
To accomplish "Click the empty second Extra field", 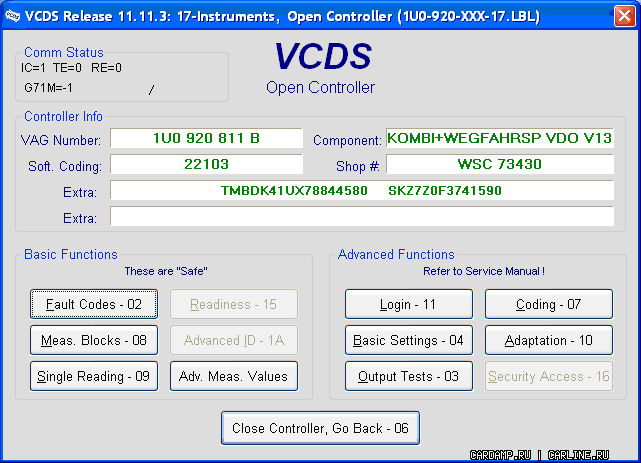I will (x=362, y=216).
